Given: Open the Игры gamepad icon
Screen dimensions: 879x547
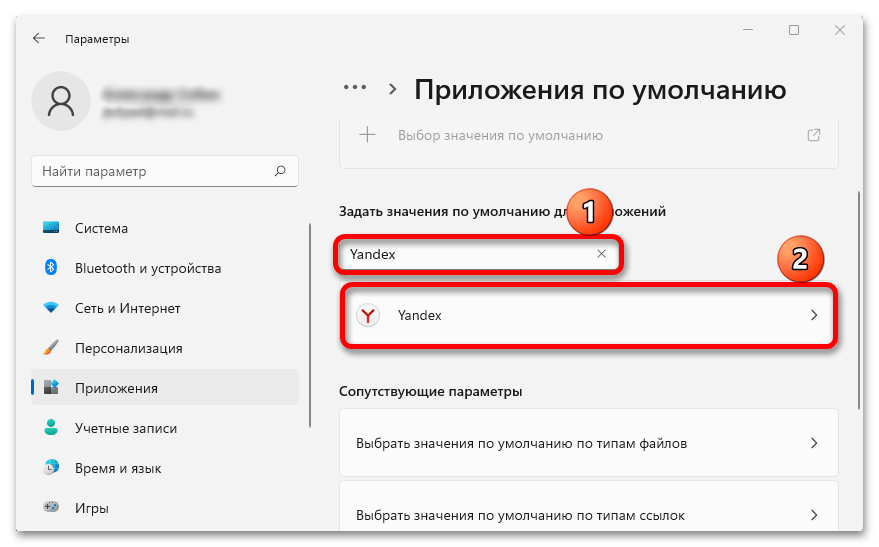Looking at the screenshot, I should tap(51, 507).
